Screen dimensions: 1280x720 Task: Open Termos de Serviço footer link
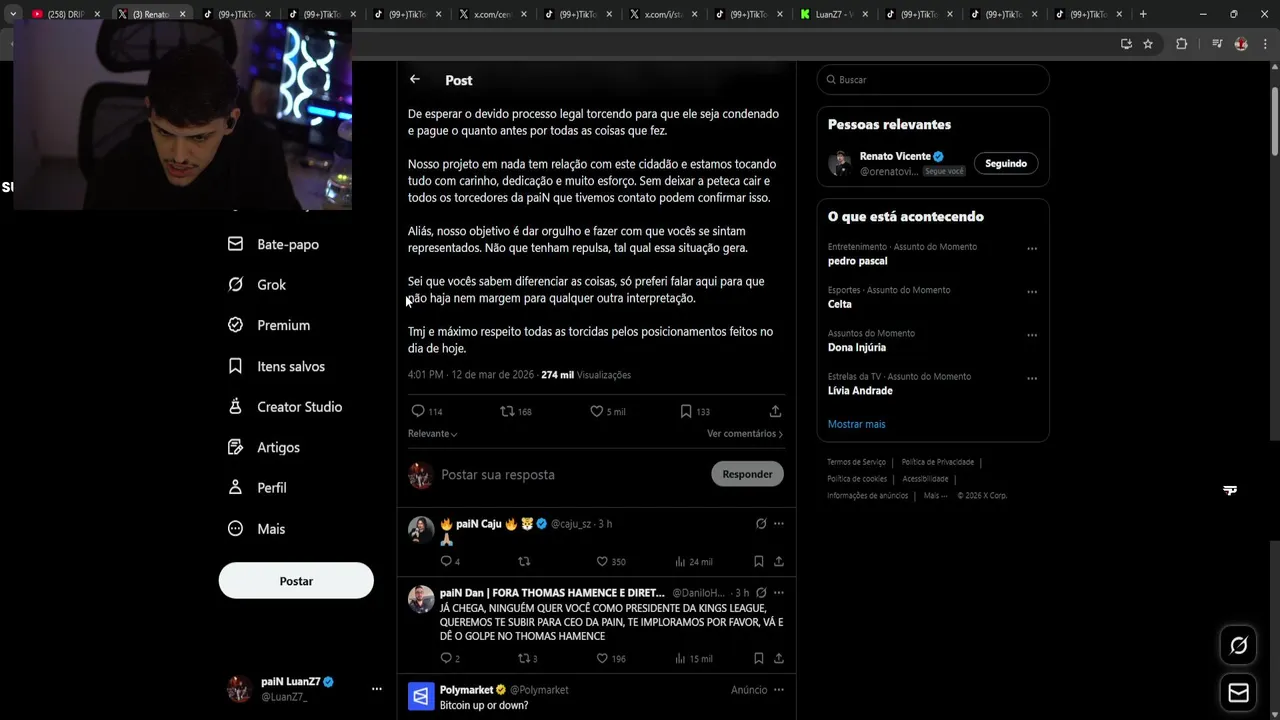point(856,462)
